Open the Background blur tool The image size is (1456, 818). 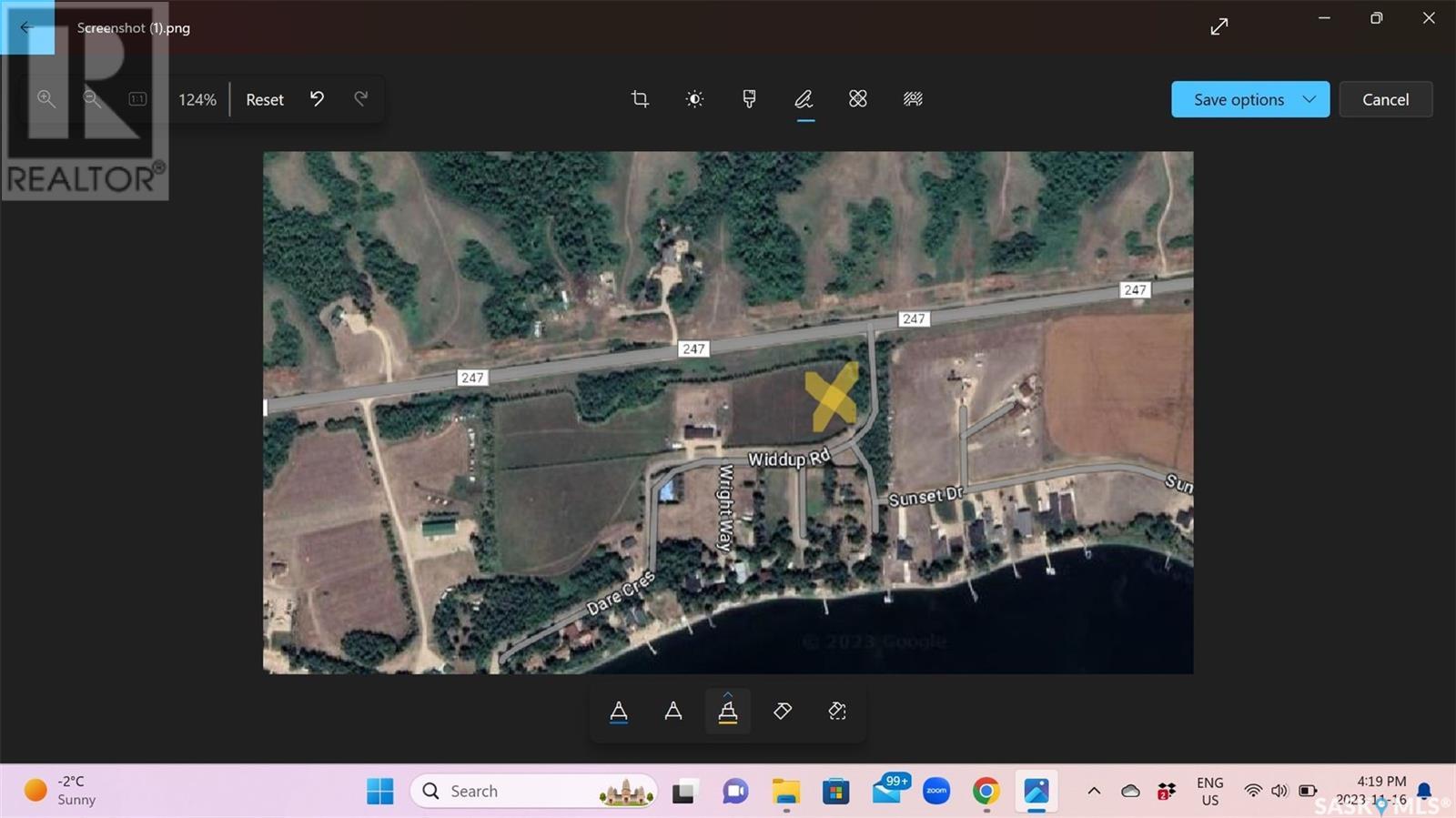[x=913, y=99]
